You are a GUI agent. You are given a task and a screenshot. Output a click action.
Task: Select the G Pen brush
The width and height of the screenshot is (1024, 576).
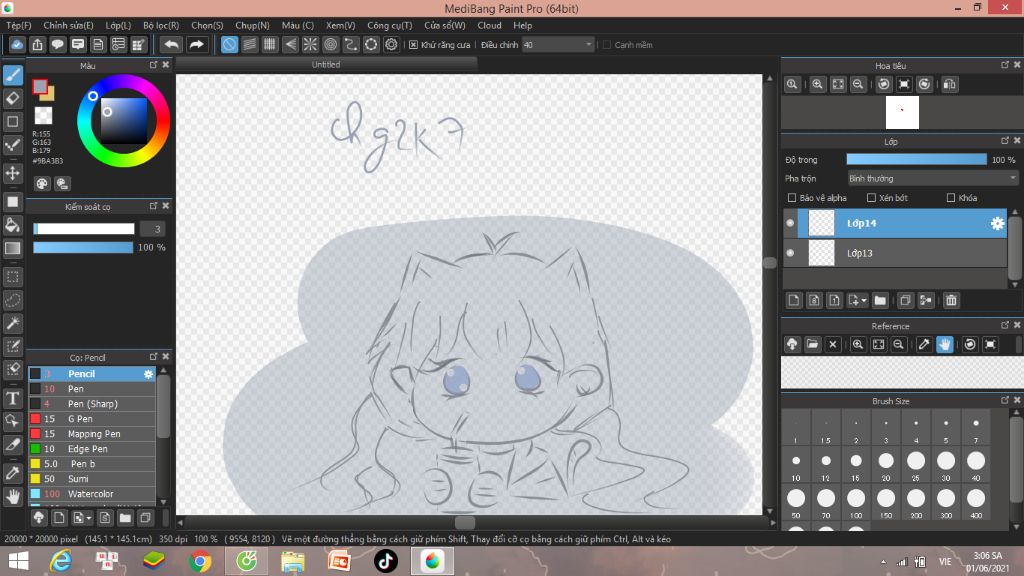pyautogui.click(x=92, y=419)
